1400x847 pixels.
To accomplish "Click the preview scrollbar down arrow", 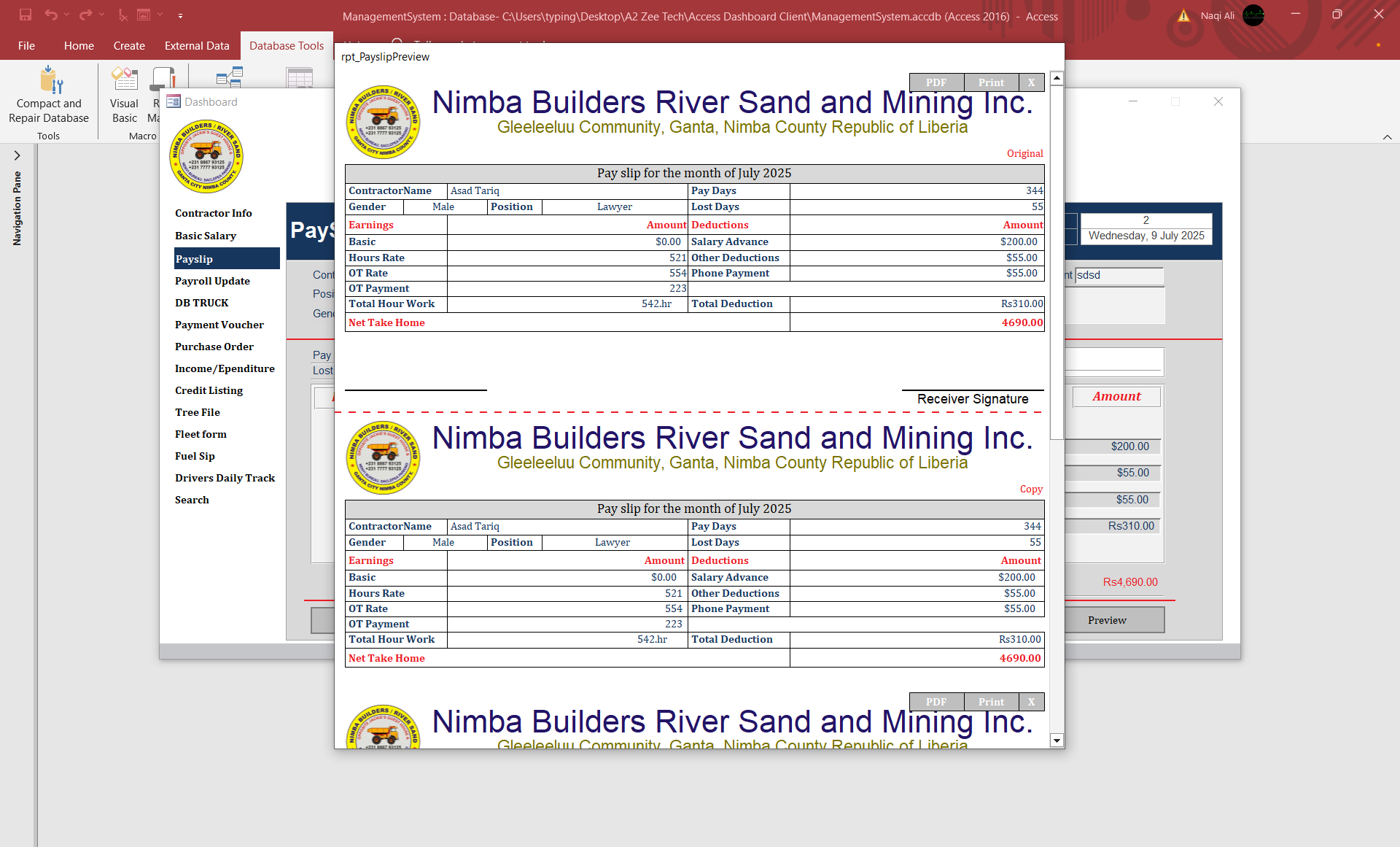I will click(x=1057, y=740).
